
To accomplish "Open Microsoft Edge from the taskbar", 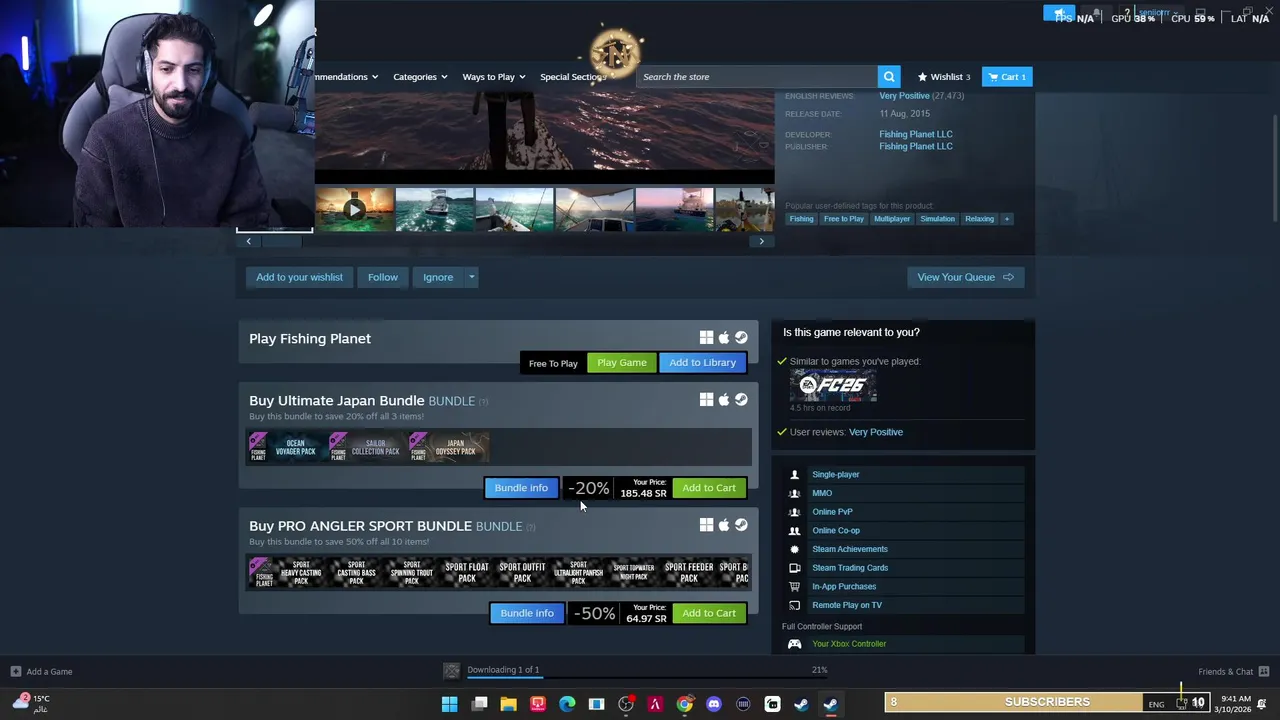I will pyautogui.click(x=567, y=704).
